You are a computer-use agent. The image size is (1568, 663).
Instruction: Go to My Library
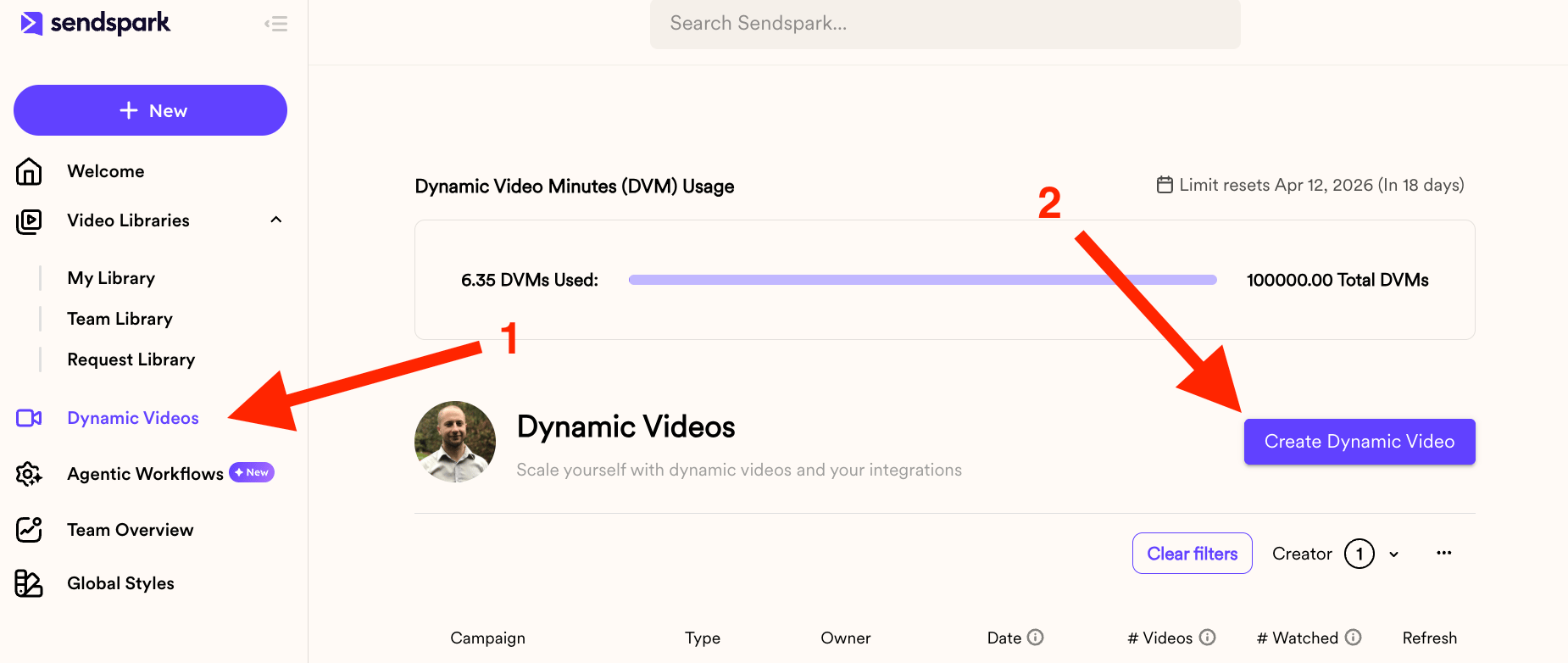pyautogui.click(x=111, y=278)
